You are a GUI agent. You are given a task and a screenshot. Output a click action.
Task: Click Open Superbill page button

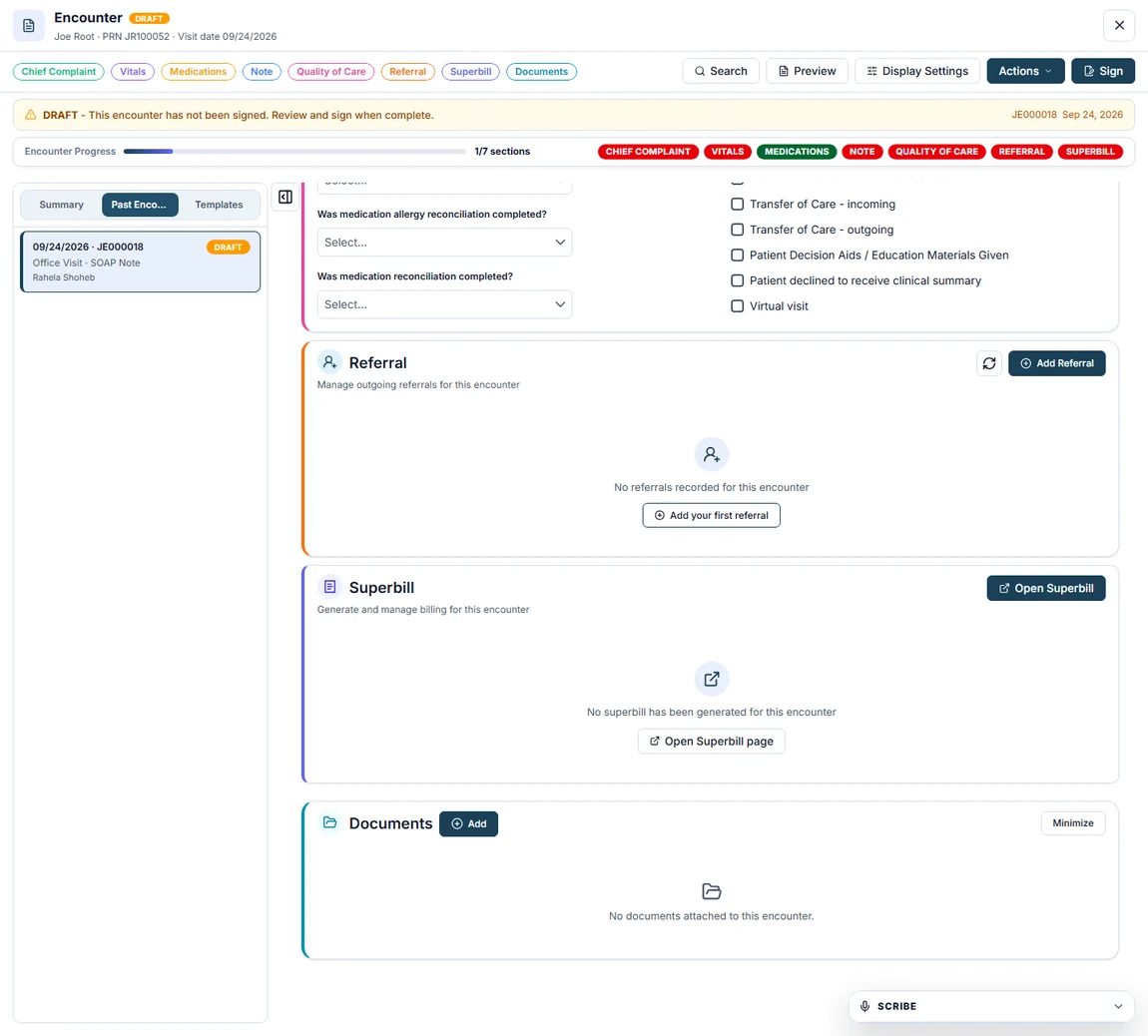point(711,741)
